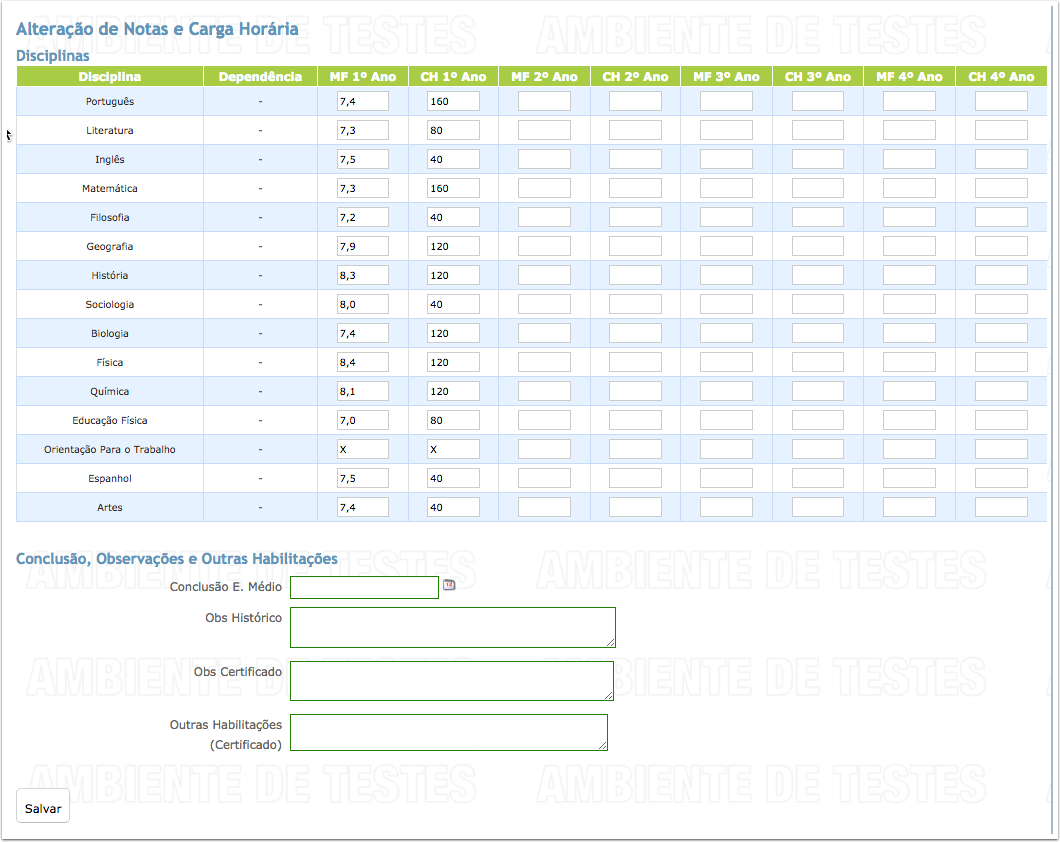Click the MF 1º Ano field for Geografia
The width and height of the screenshot is (1060, 842).
click(x=363, y=247)
